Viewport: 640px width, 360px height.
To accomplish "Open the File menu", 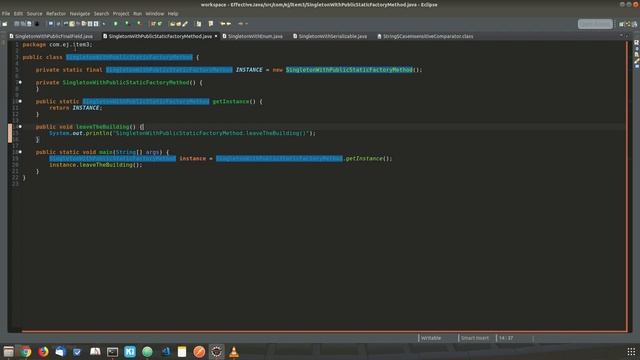I will coord(6,13).
